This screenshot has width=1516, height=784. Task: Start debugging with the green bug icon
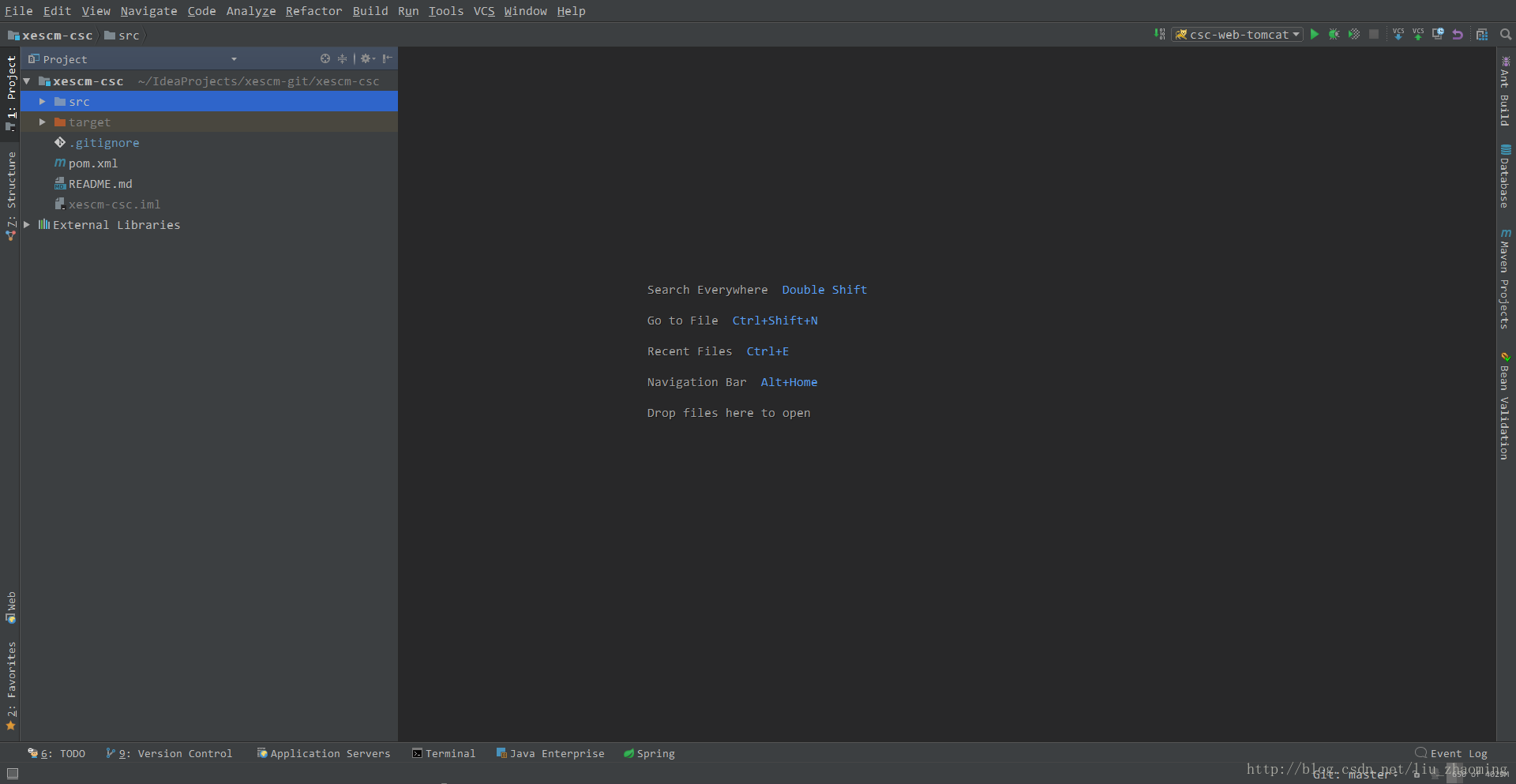(x=1334, y=34)
